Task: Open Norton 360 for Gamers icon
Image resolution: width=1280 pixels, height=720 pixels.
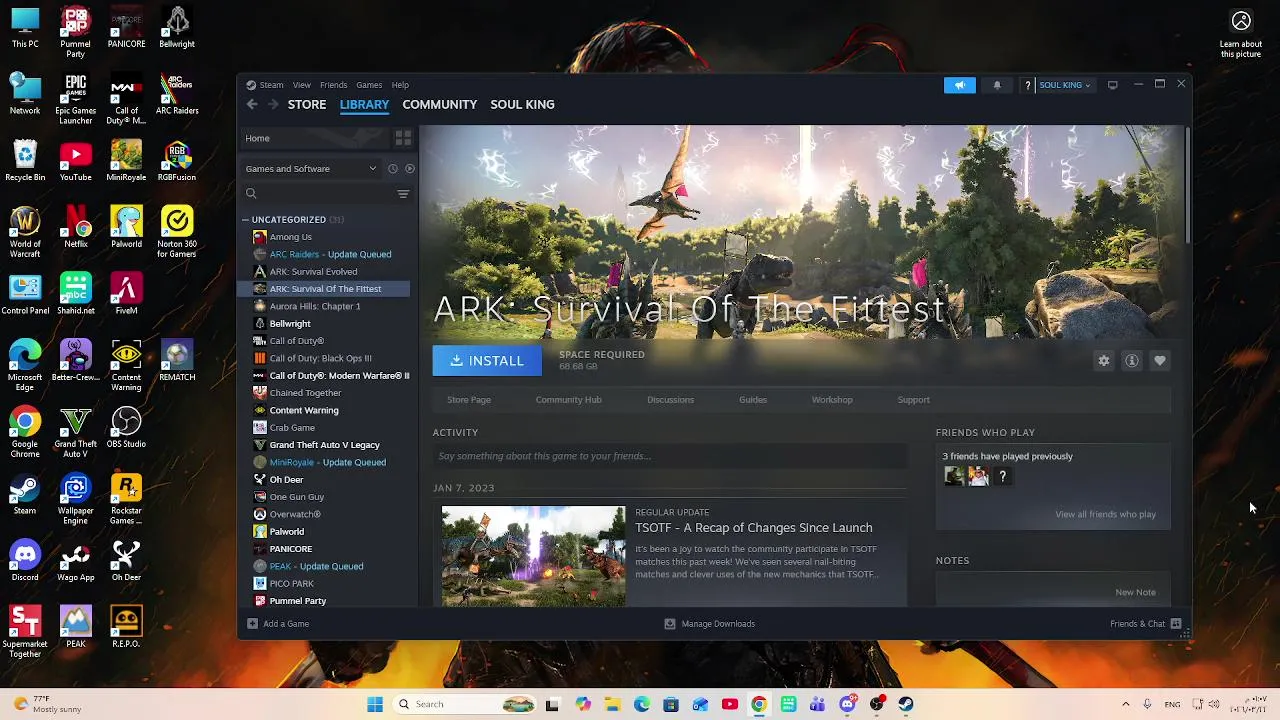Action: tap(177, 232)
